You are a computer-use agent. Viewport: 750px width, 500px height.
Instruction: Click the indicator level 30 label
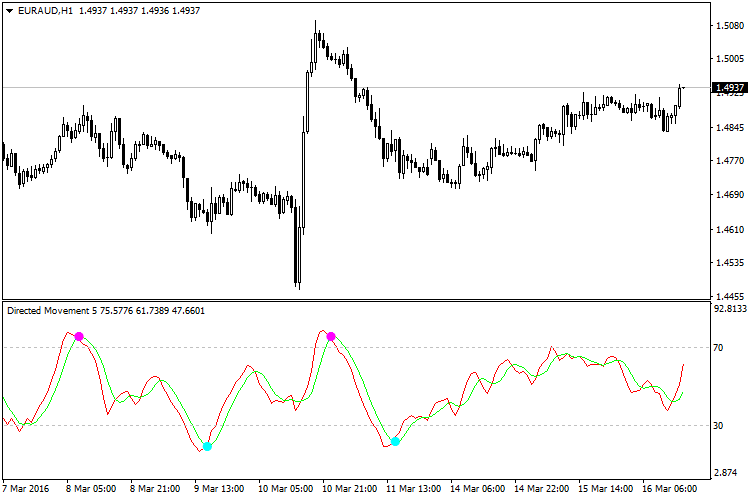point(718,426)
